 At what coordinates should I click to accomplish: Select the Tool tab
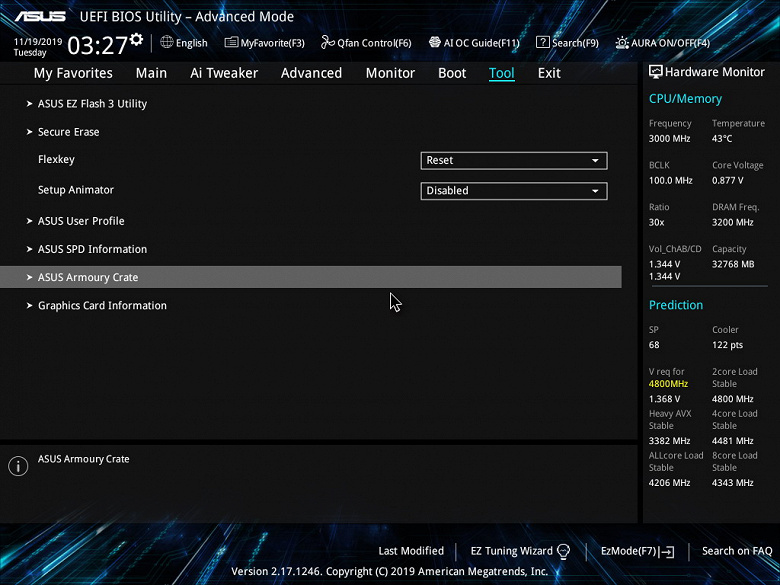501,73
